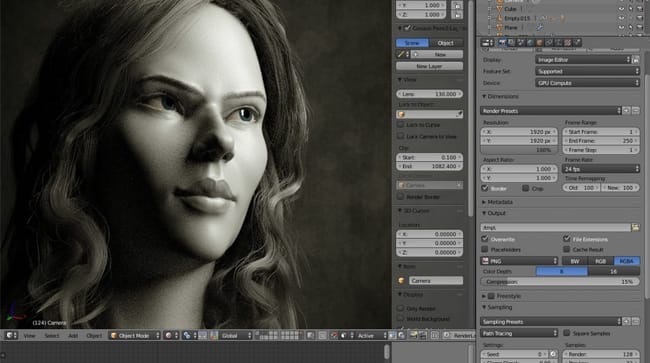Image resolution: width=650 pixels, height=363 pixels.
Task: Open the View menu in 3D header
Action: coord(29,336)
